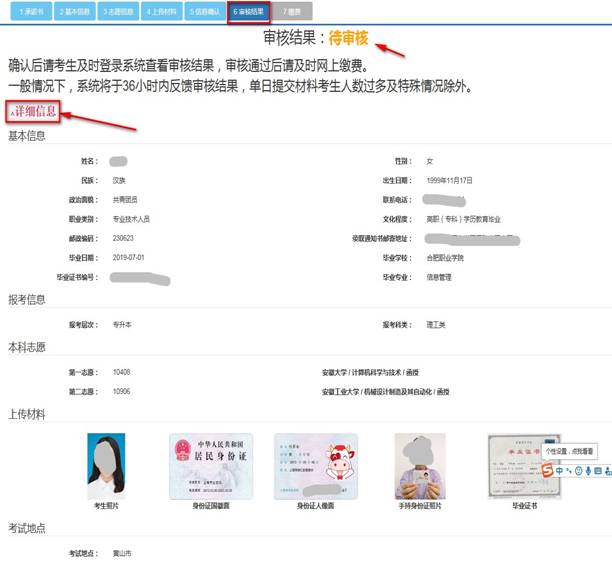Click the 个性设置 tooltip bubble
This screenshot has height=571, width=612.
(x=568, y=451)
